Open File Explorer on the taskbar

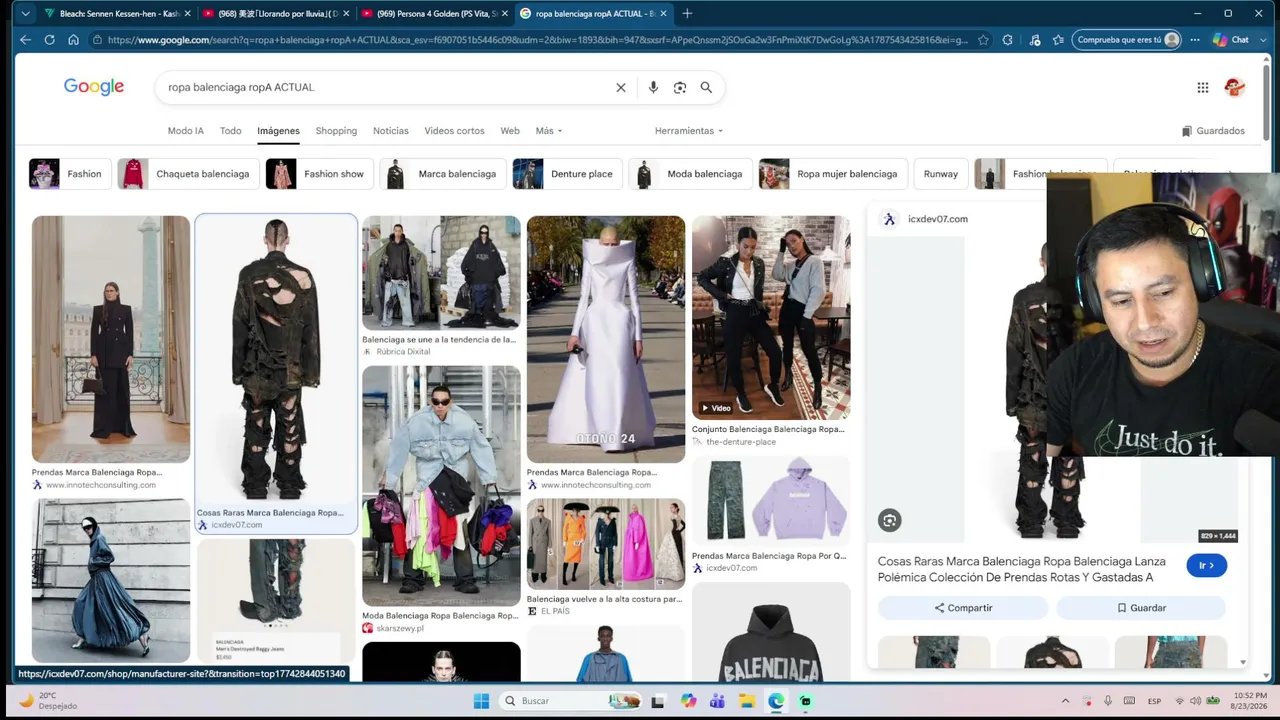[747, 701]
